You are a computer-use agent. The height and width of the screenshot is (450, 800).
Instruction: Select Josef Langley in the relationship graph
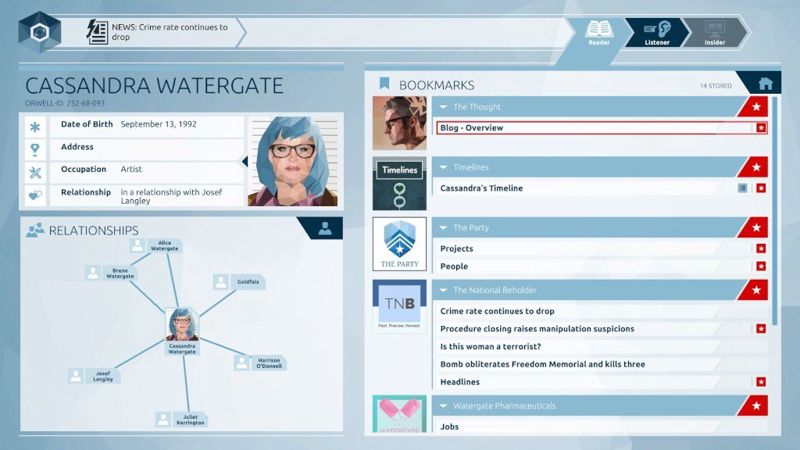[x=94, y=376]
